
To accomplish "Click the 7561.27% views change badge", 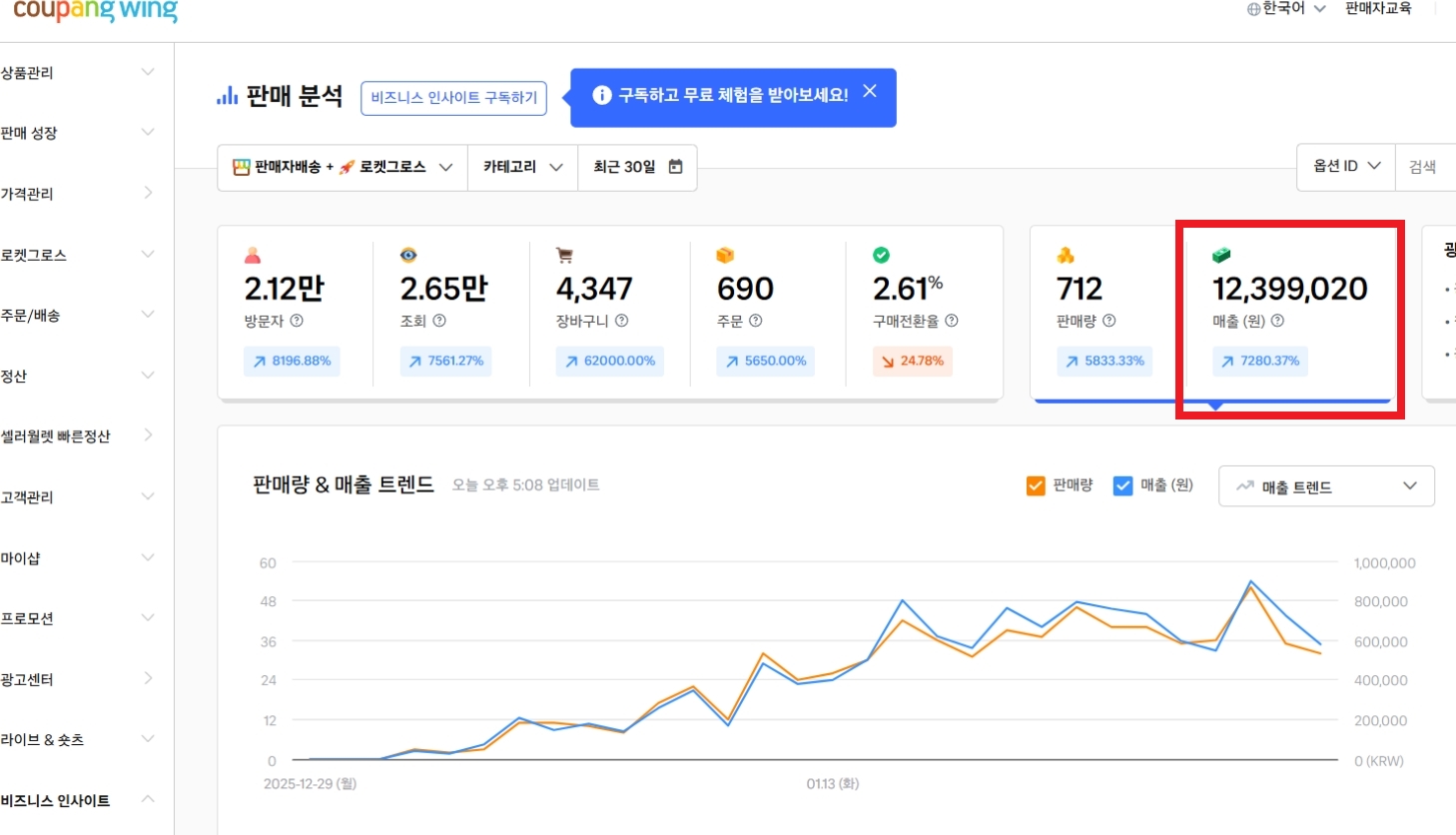I will [x=447, y=361].
